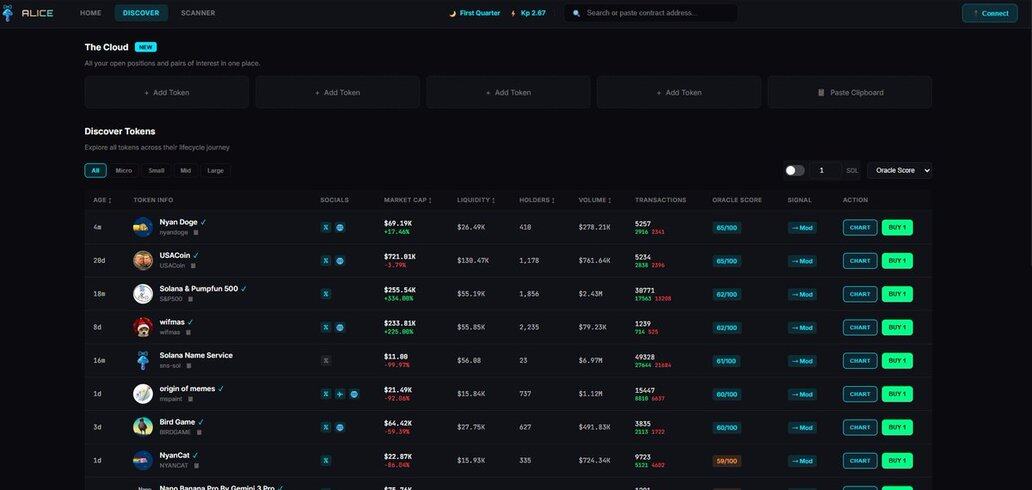Viewport: 1032px width, 490px height.
Task: Toggle the quick-buy switch beside SOL amount
Action: coord(794,170)
